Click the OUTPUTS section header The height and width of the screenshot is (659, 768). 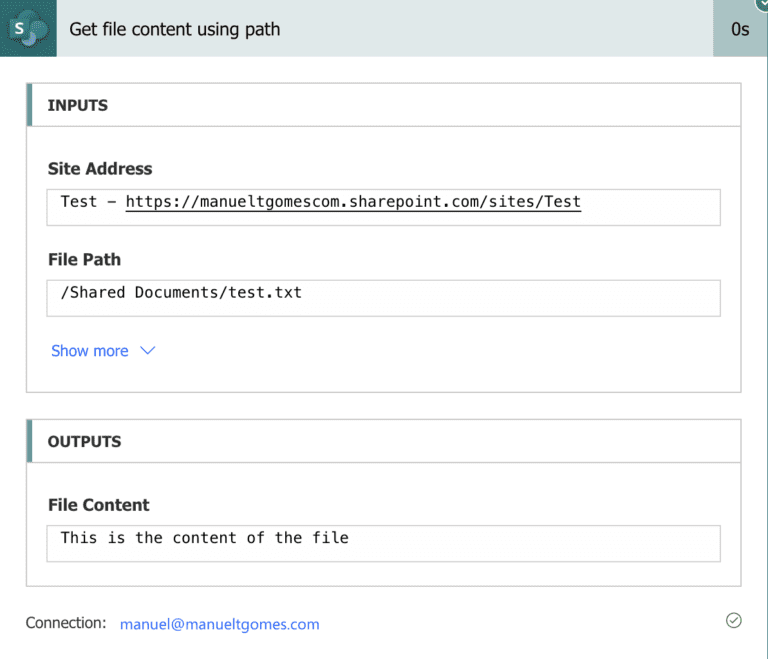(84, 441)
